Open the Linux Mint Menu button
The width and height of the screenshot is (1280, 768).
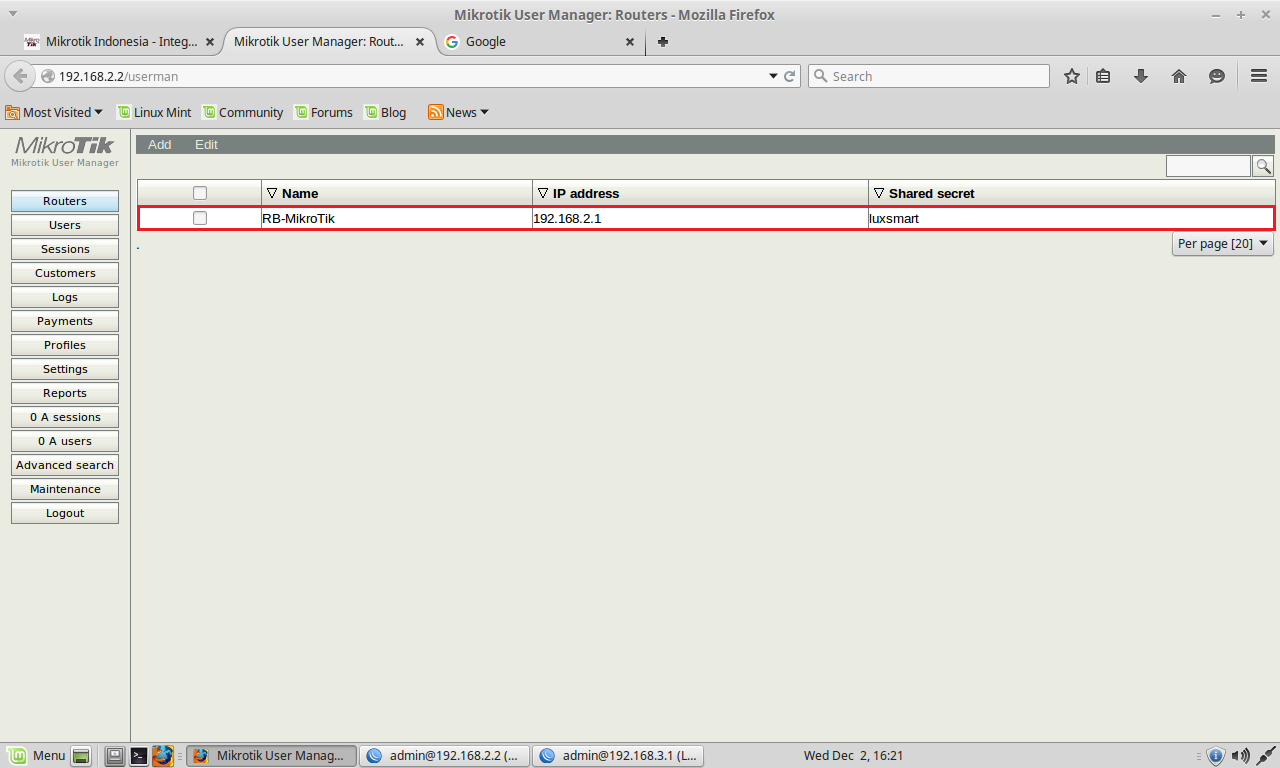pos(37,756)
